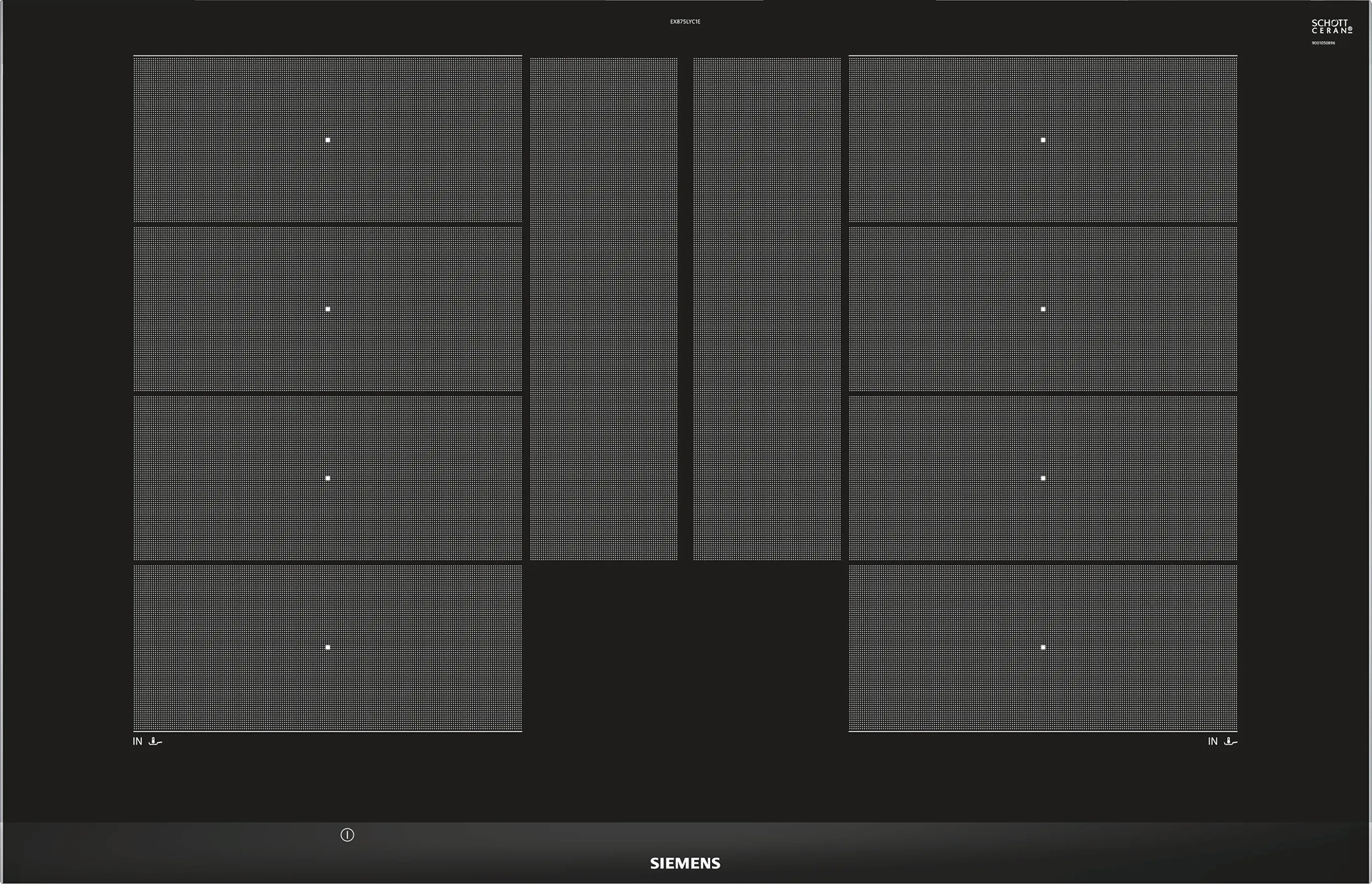Click the left tall middle cooking zone
Screen dimensions: 1372x884
[x=604, y=309]
